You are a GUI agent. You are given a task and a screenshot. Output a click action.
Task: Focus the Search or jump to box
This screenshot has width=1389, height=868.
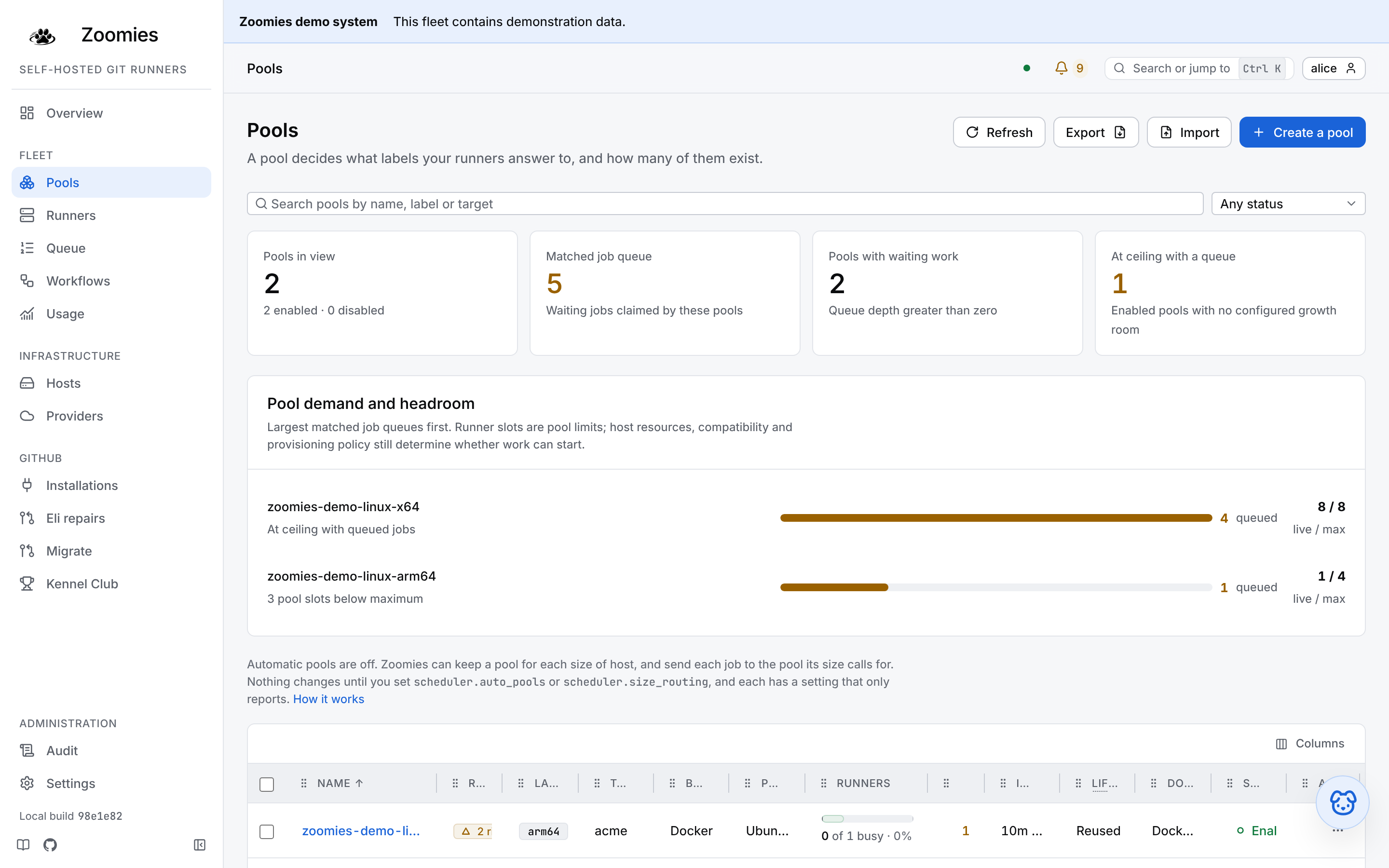(x=1199, y=68)
